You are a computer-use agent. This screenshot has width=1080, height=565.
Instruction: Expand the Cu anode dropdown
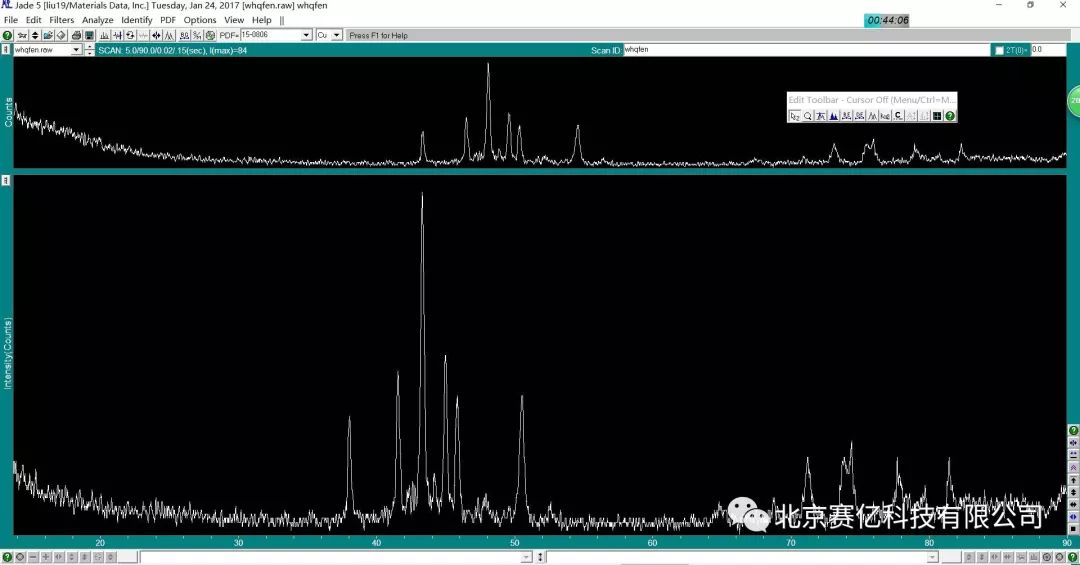pos(336,35)
